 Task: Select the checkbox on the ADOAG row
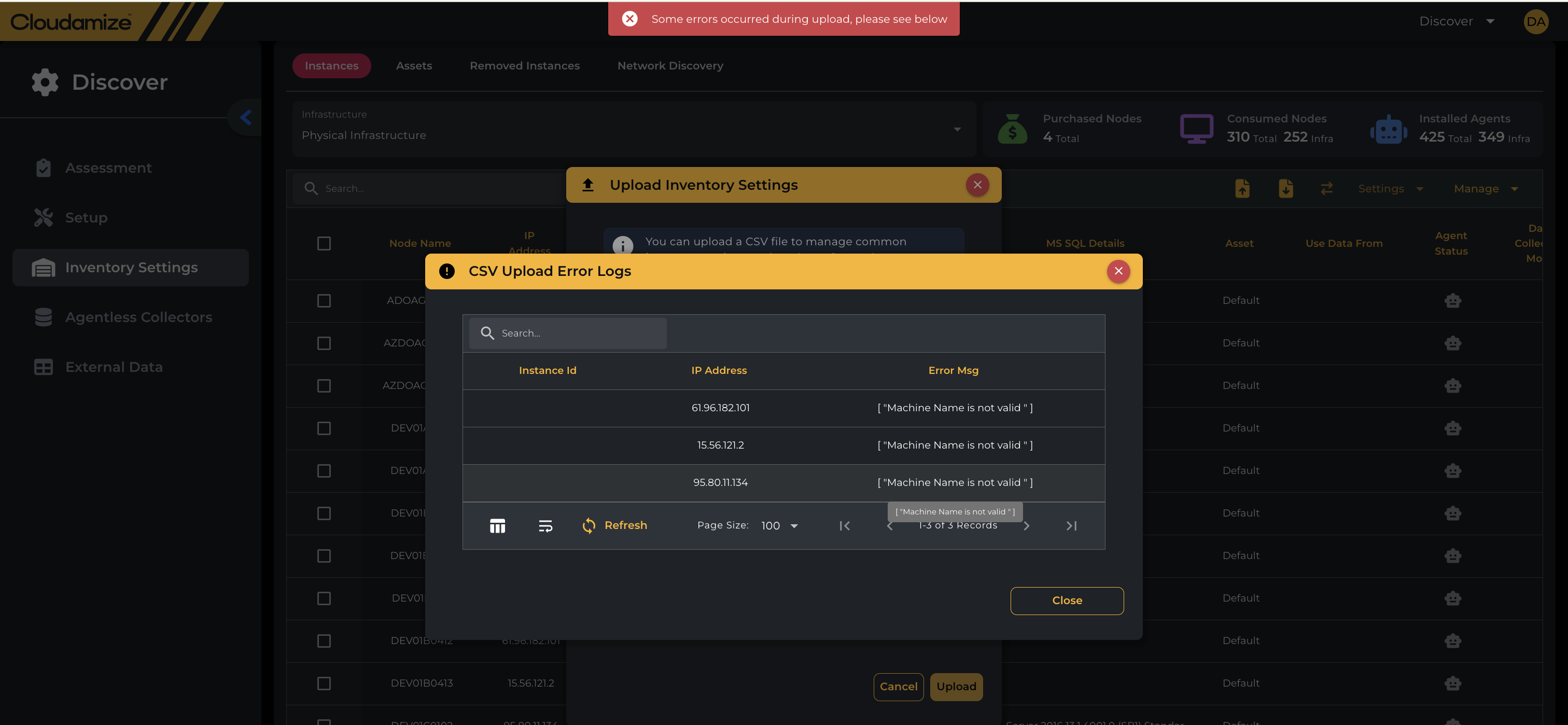click(324, 301)
